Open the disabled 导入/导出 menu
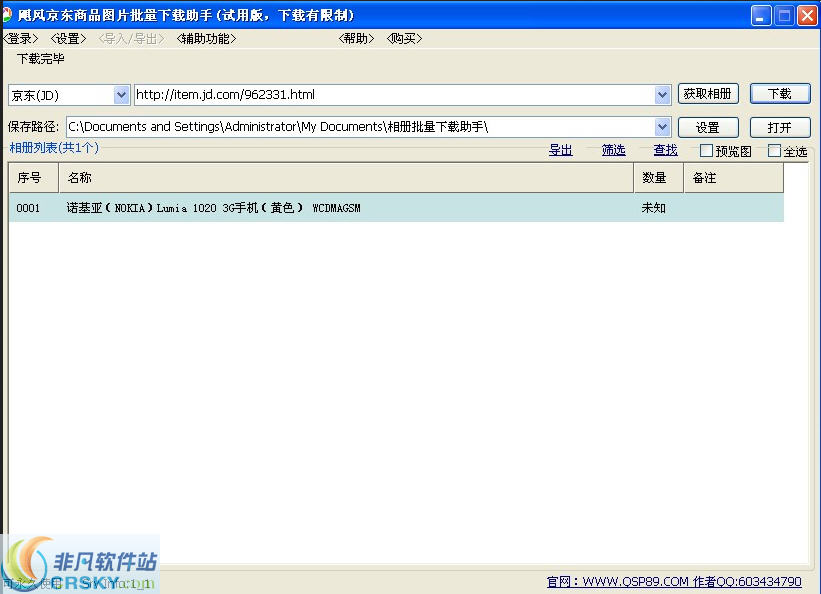Viewport: 821px width, 594px height. [131, 39]
